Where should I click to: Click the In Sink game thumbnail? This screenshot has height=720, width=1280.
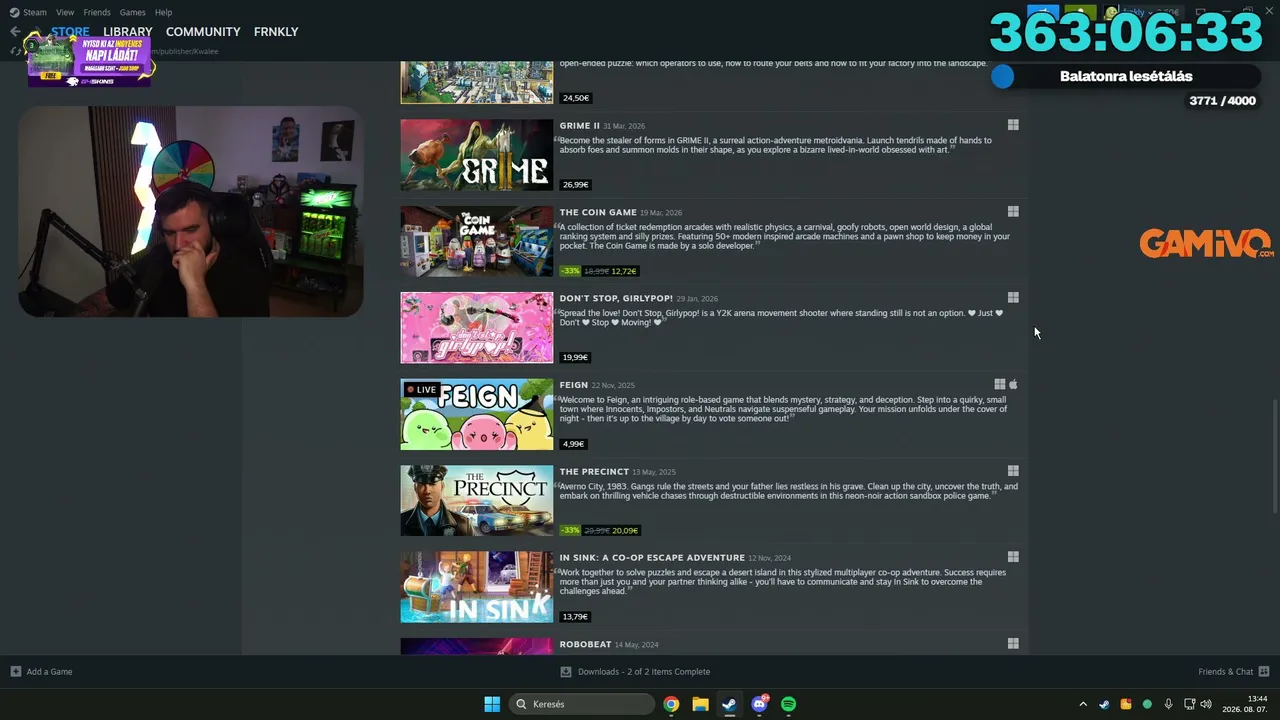pyautogui.click(x=477, y=587)
